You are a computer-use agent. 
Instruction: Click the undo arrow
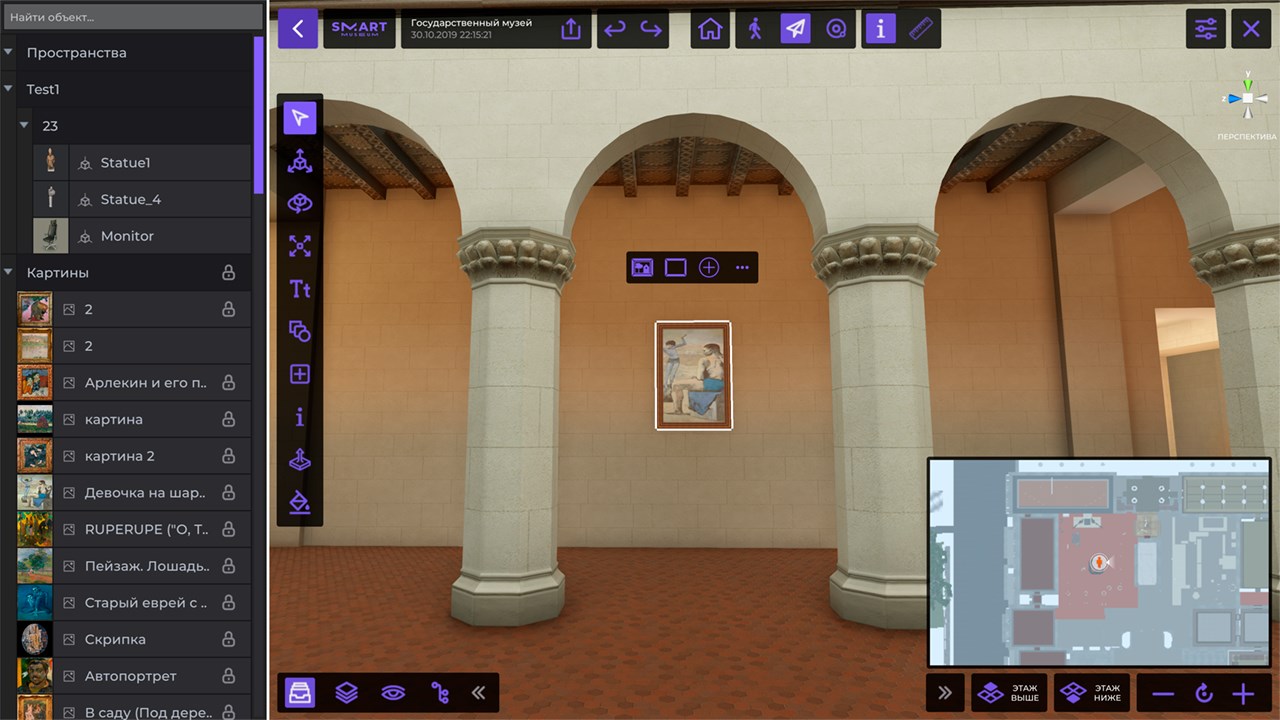tap(614, 29)
